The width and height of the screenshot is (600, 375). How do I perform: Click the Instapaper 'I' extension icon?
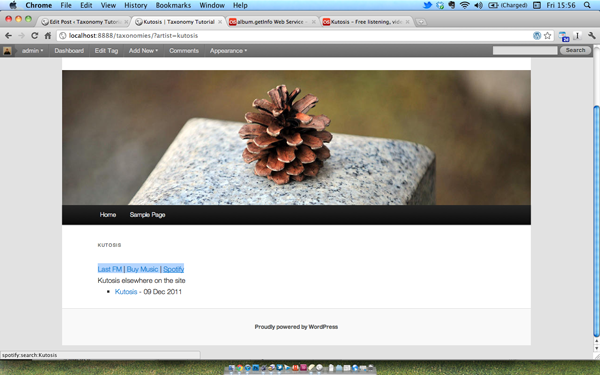coord(577,36)
